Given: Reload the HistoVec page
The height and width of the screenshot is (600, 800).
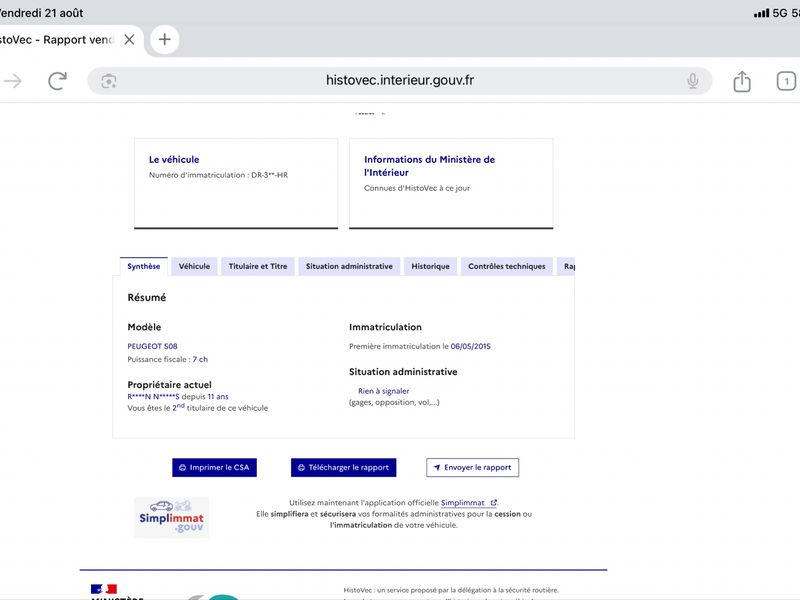Looking at the screenshot, I should (57, 81).
